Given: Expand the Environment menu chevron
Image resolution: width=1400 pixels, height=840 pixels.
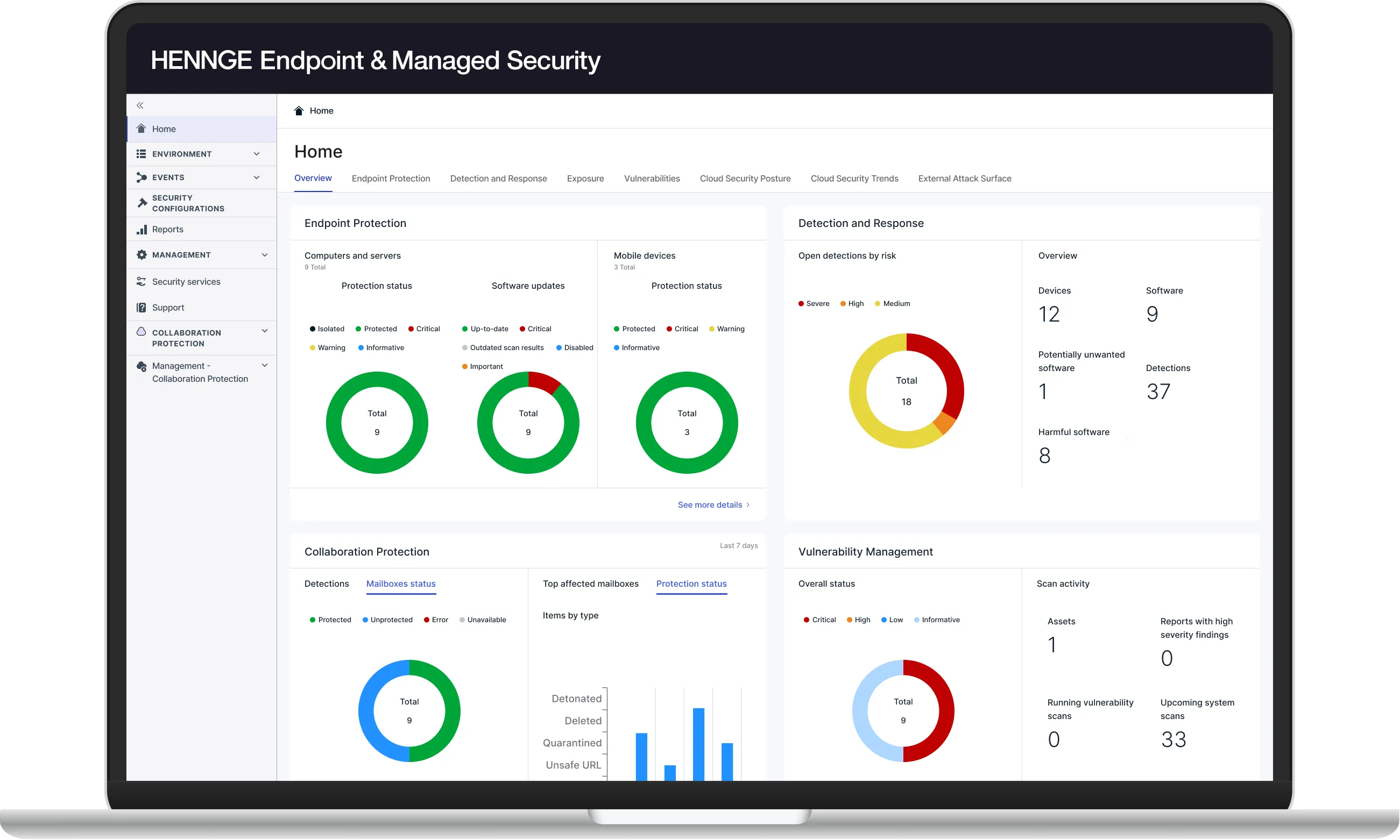Looking at the screenshot, I should (257, 154).
